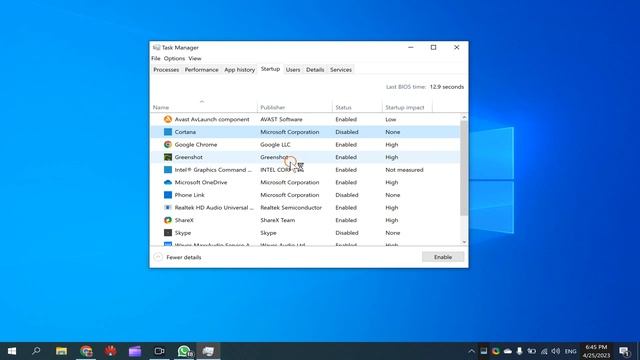Open the volume speaker tray icon
The width and height of the screenshot is (640, 360).
click(556, 351)
